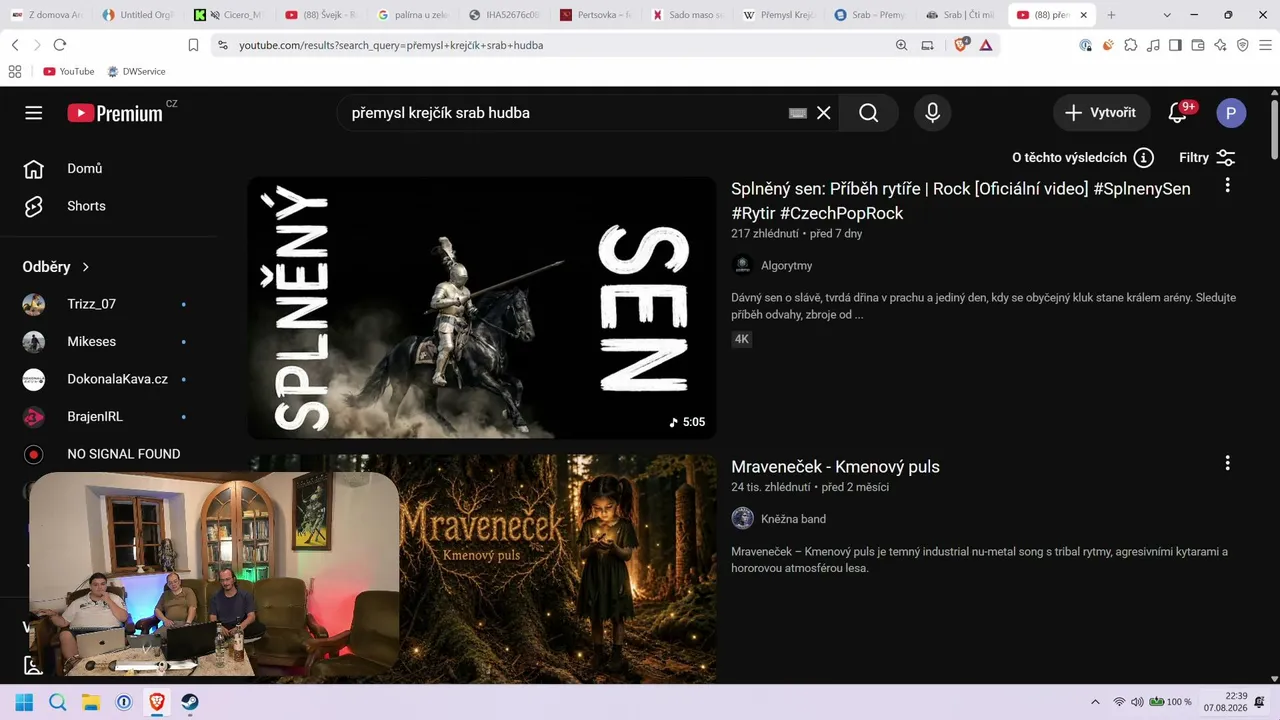Switch to the palirna Google tab

[414, 15]
